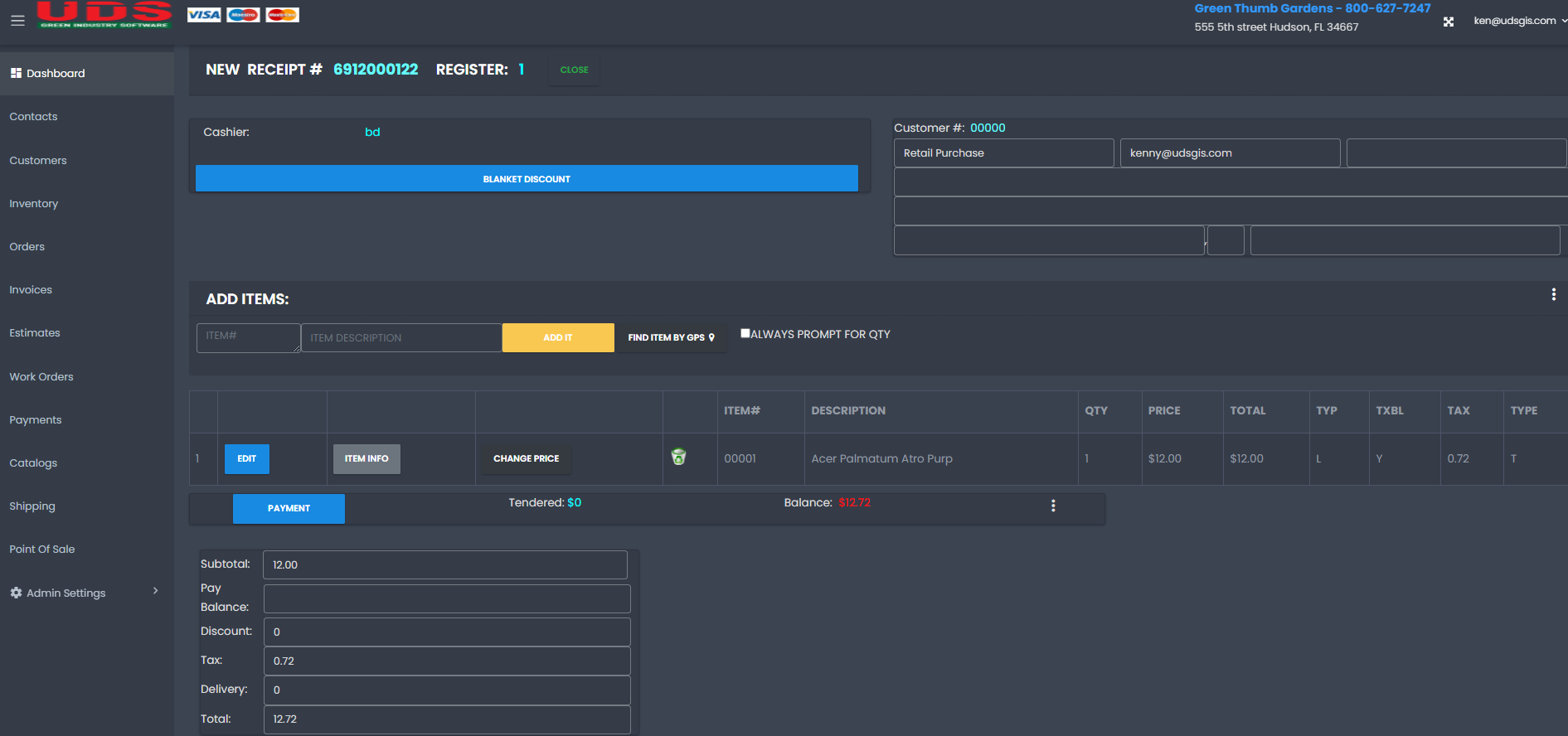Click the red balance amount $12.72
Screen dimensions: 1568x736
(854, 502)
